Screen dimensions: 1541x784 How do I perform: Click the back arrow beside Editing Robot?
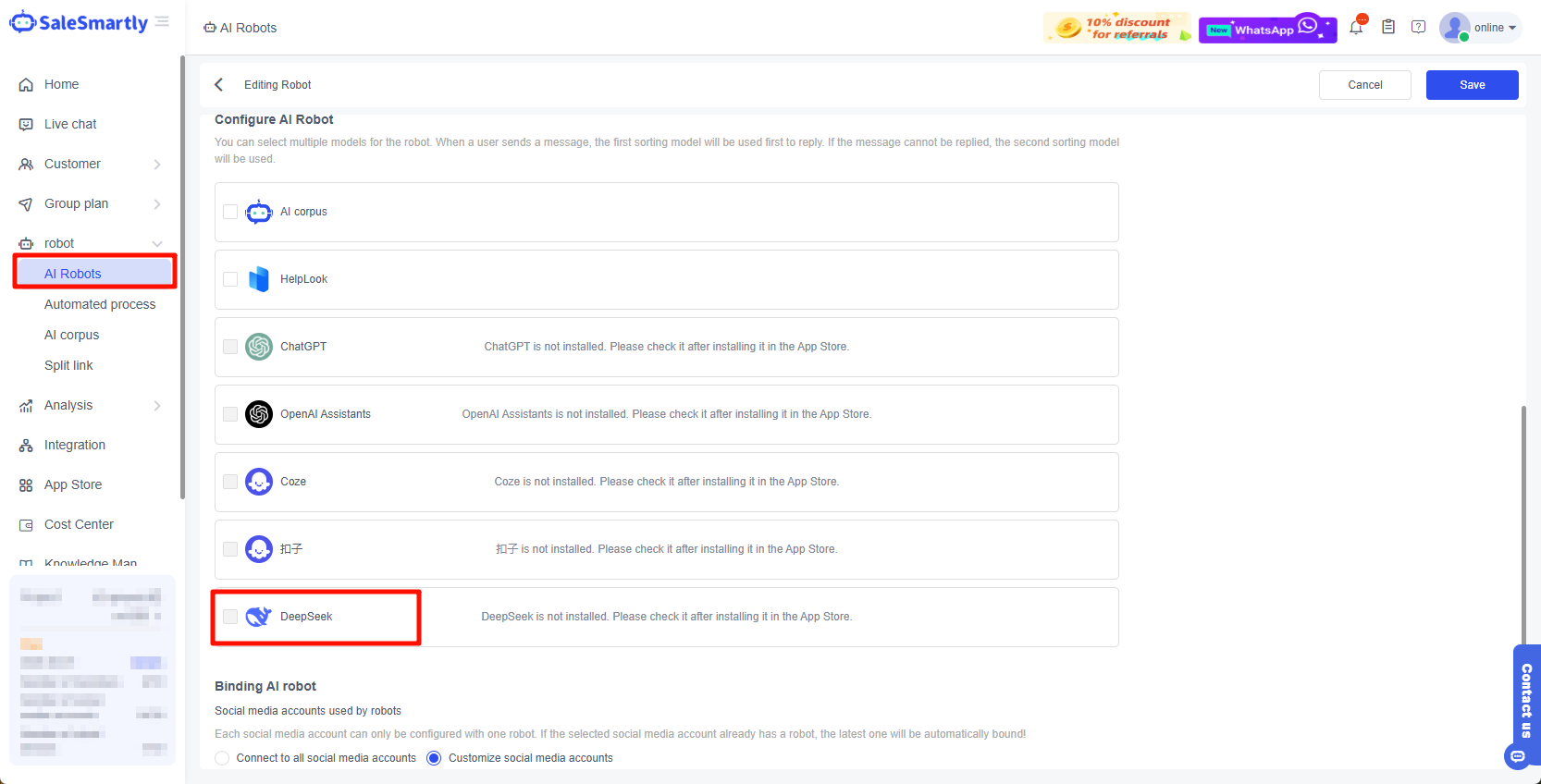219,85
